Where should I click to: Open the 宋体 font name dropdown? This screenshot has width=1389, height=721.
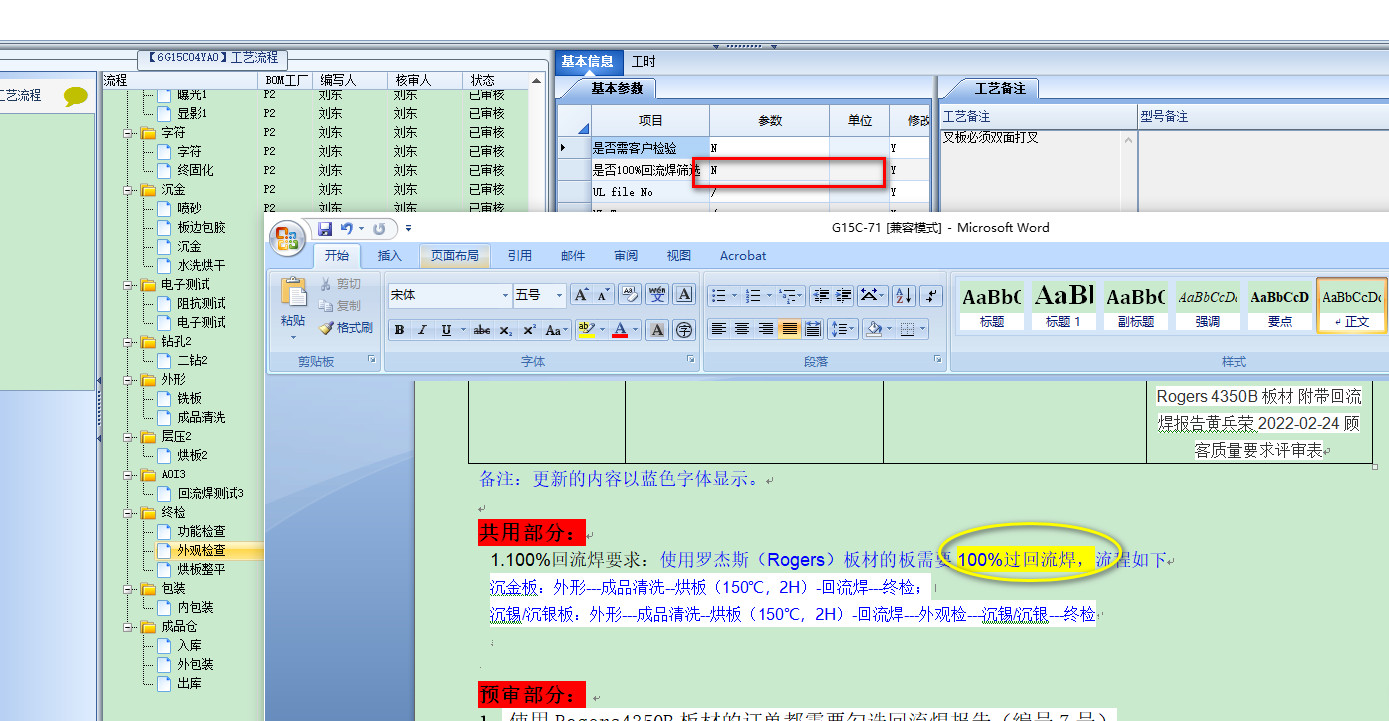coord(505,295)
